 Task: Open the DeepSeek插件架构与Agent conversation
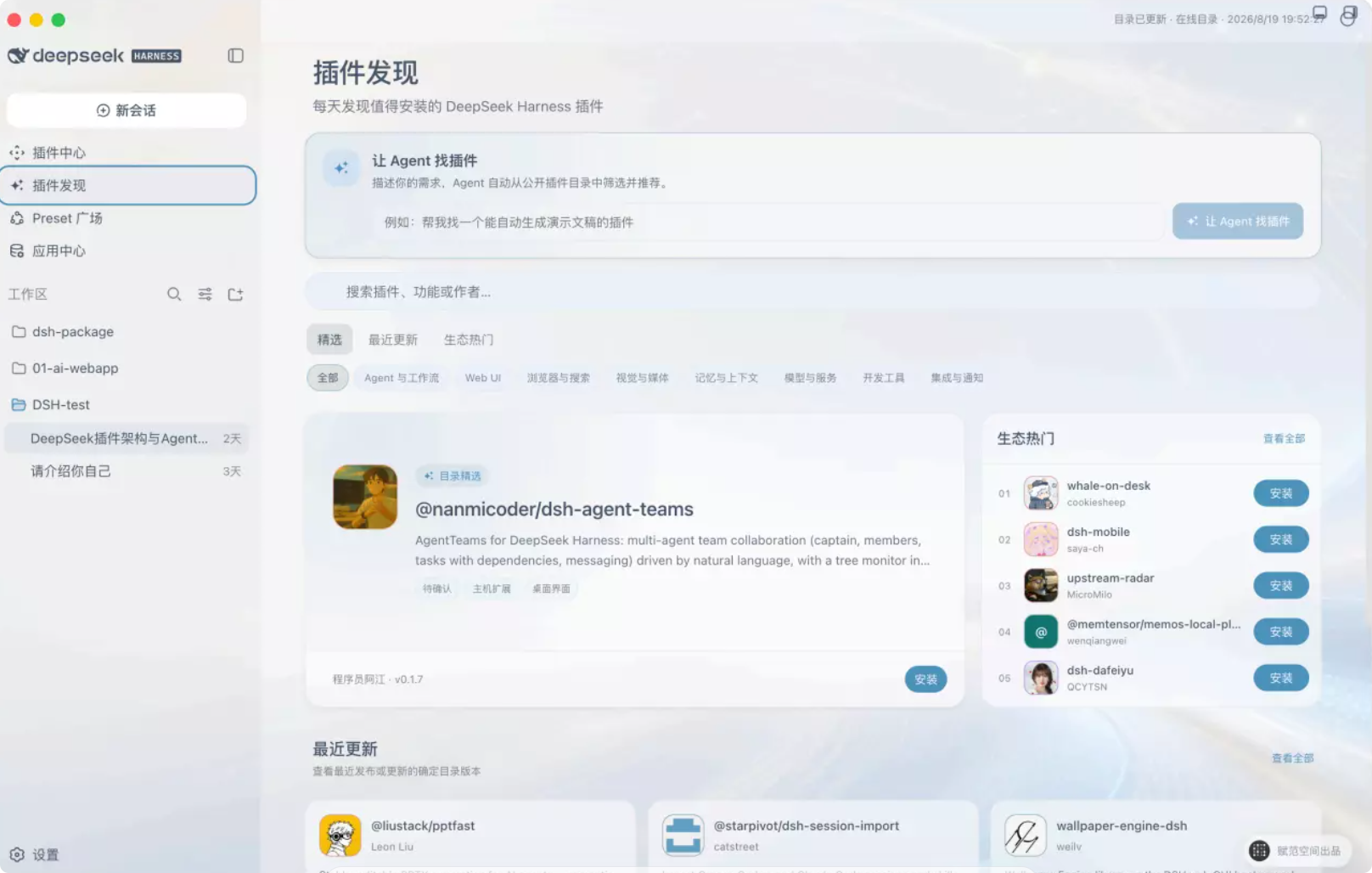coord(127,438)
